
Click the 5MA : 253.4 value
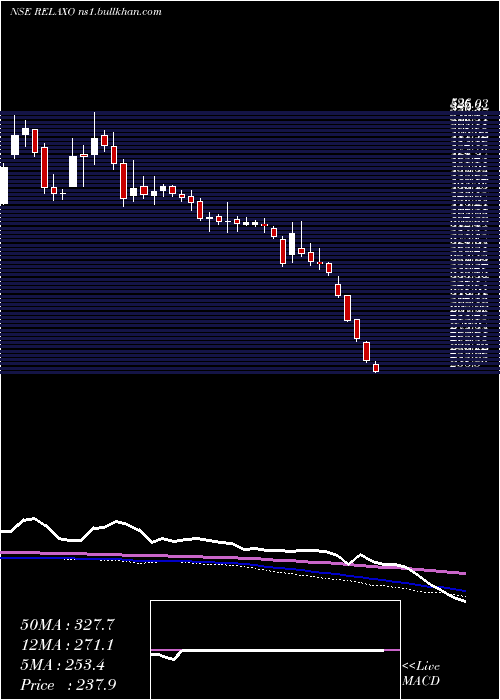coord(63,665)
